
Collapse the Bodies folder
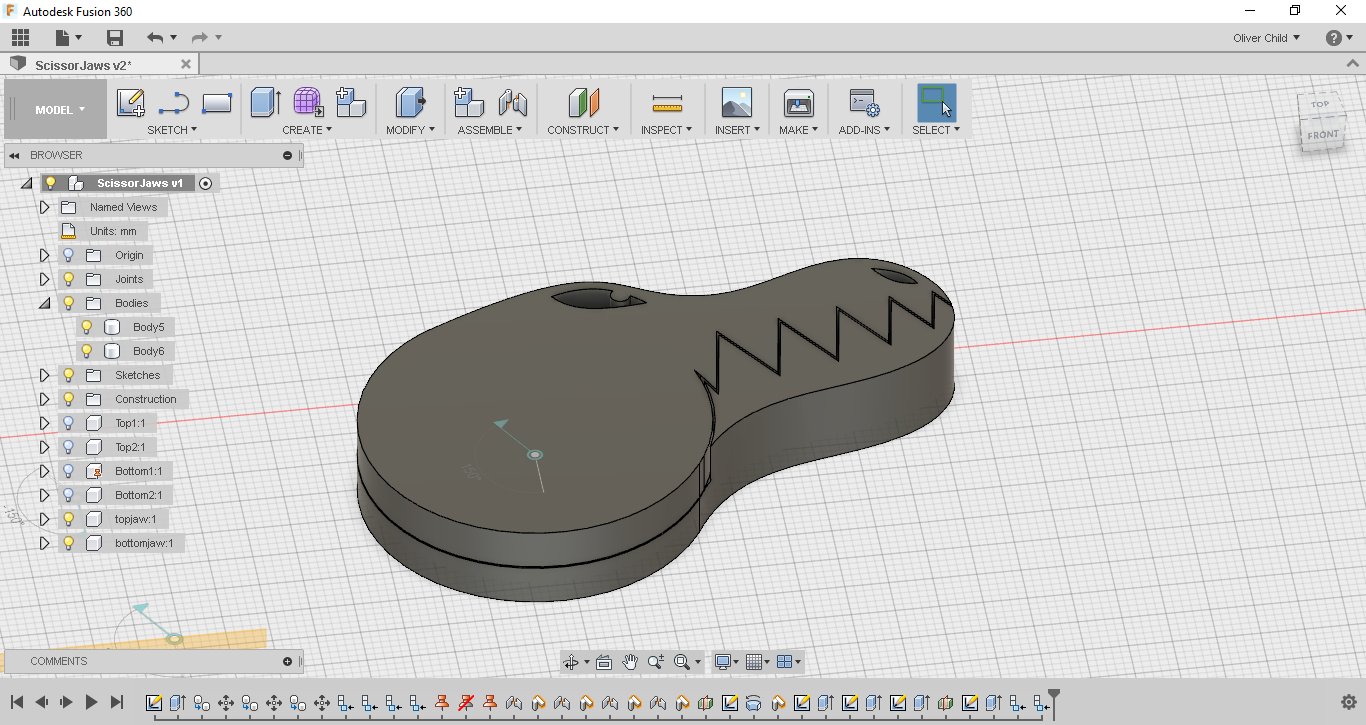44,303
